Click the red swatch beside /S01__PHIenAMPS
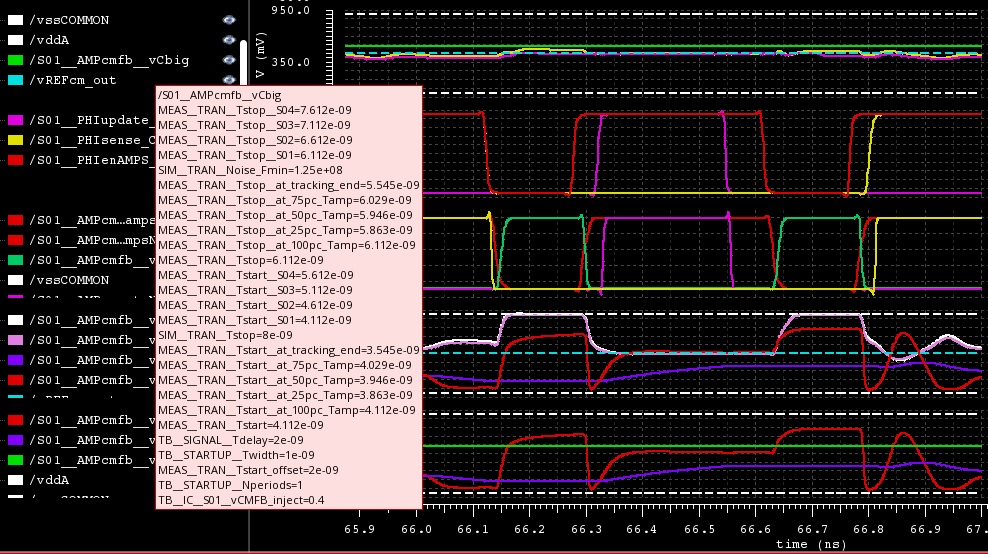Image resolution: width=988 pixels, height=554 pixels. 14,160
